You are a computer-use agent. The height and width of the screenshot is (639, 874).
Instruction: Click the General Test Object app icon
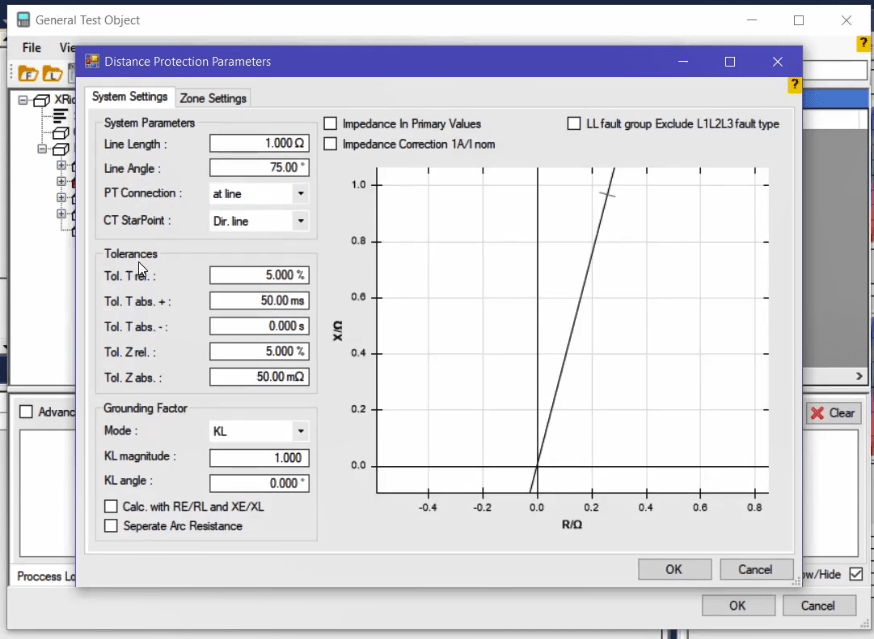pos(23,20)
